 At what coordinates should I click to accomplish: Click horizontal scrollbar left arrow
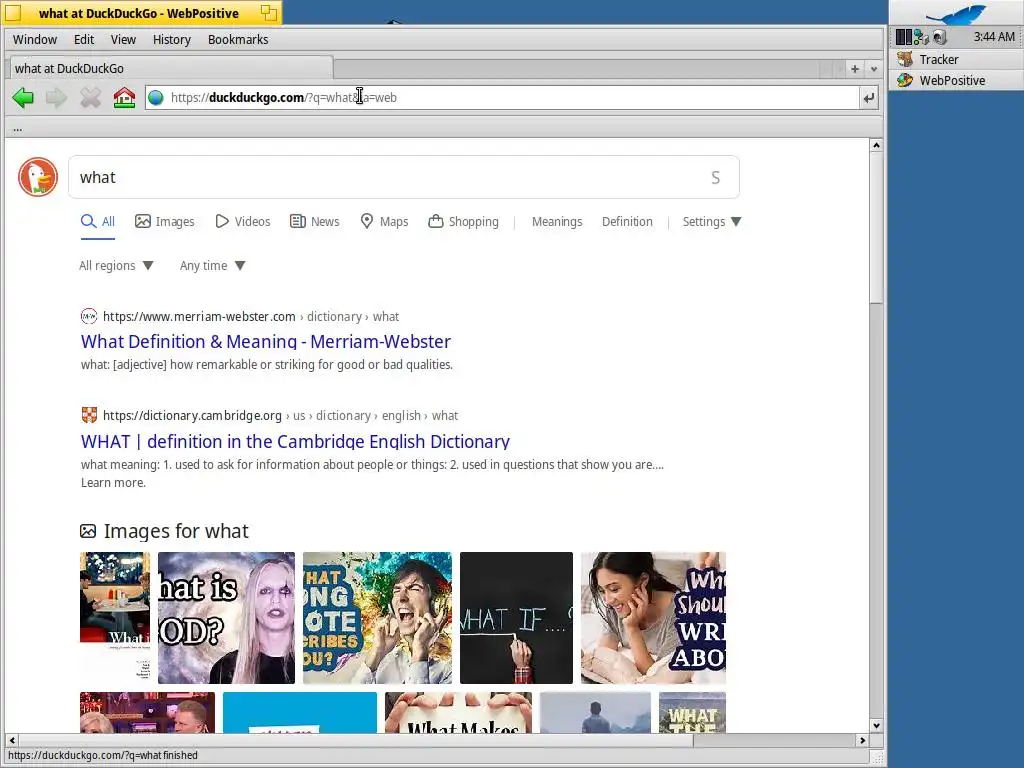[12, 741]
